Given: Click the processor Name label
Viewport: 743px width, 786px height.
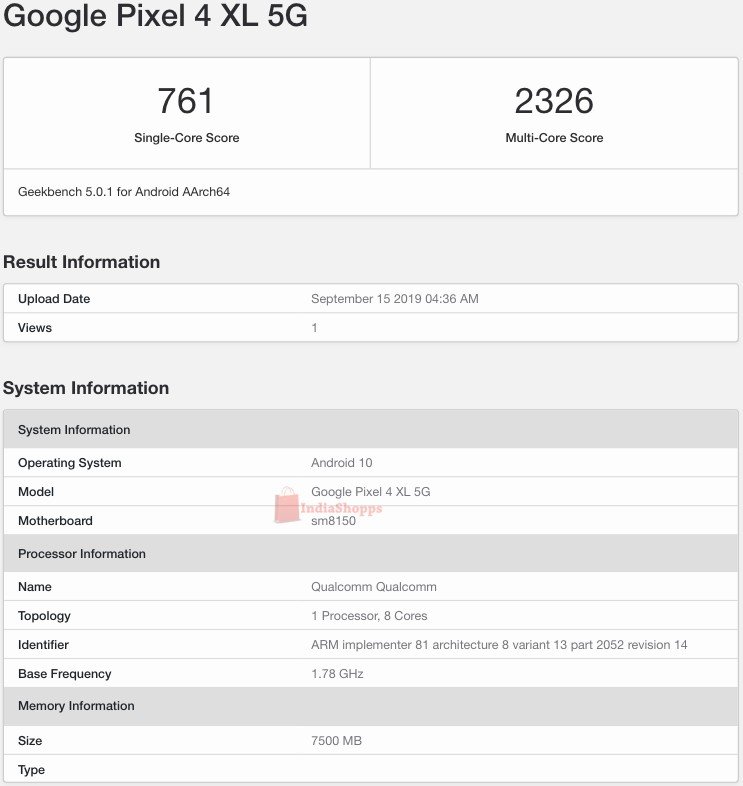Looking at the screenshot, I should pyautogui.click(x=35, y=587).
